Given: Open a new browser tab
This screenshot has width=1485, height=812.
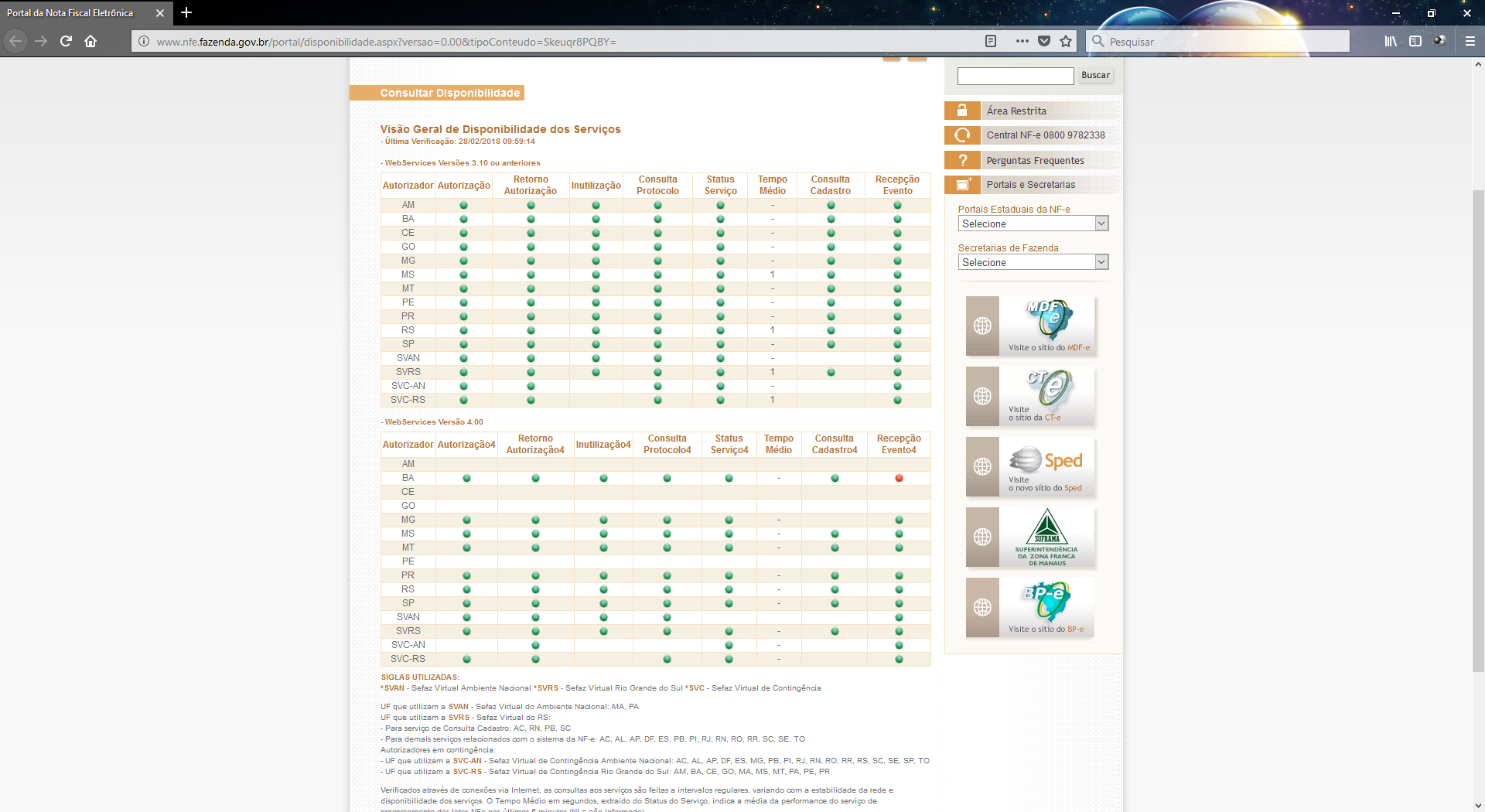Looking at the screenshot, I should pos(186,12).
